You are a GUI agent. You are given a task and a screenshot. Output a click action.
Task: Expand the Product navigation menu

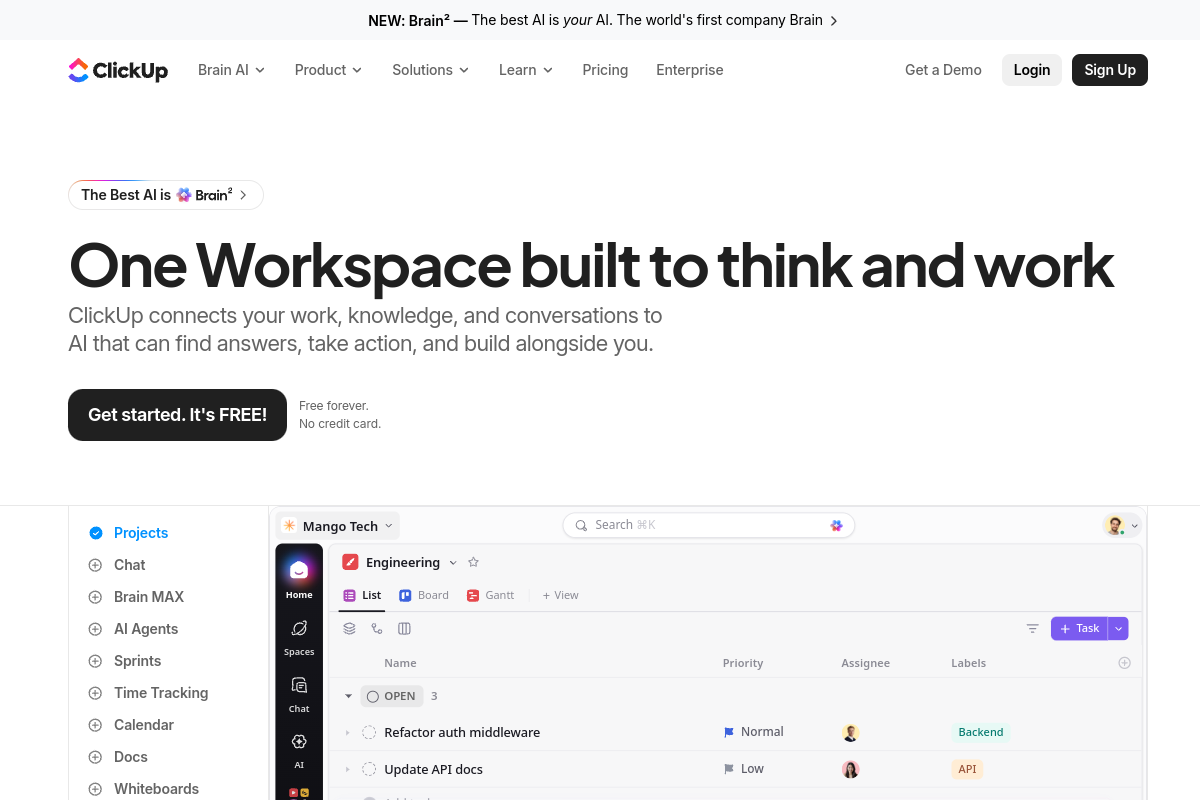pos(329,70)
